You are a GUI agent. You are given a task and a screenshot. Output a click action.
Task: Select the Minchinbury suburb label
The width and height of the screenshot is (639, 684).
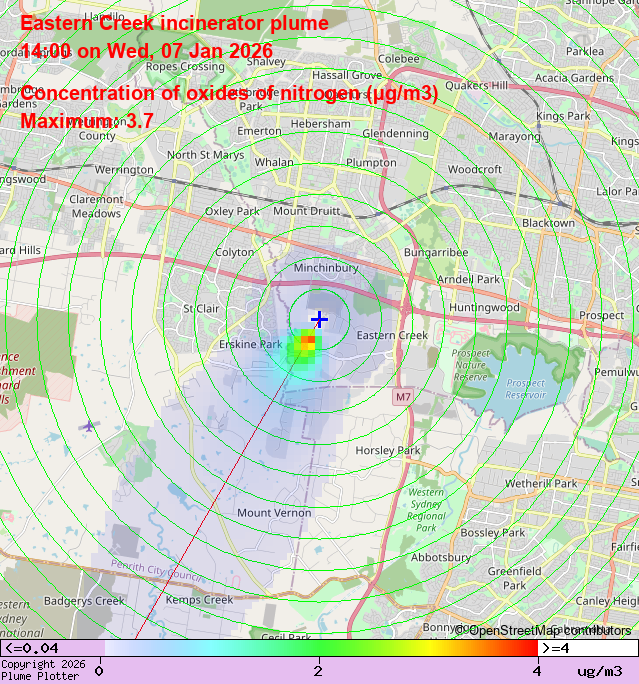(326, 269)
